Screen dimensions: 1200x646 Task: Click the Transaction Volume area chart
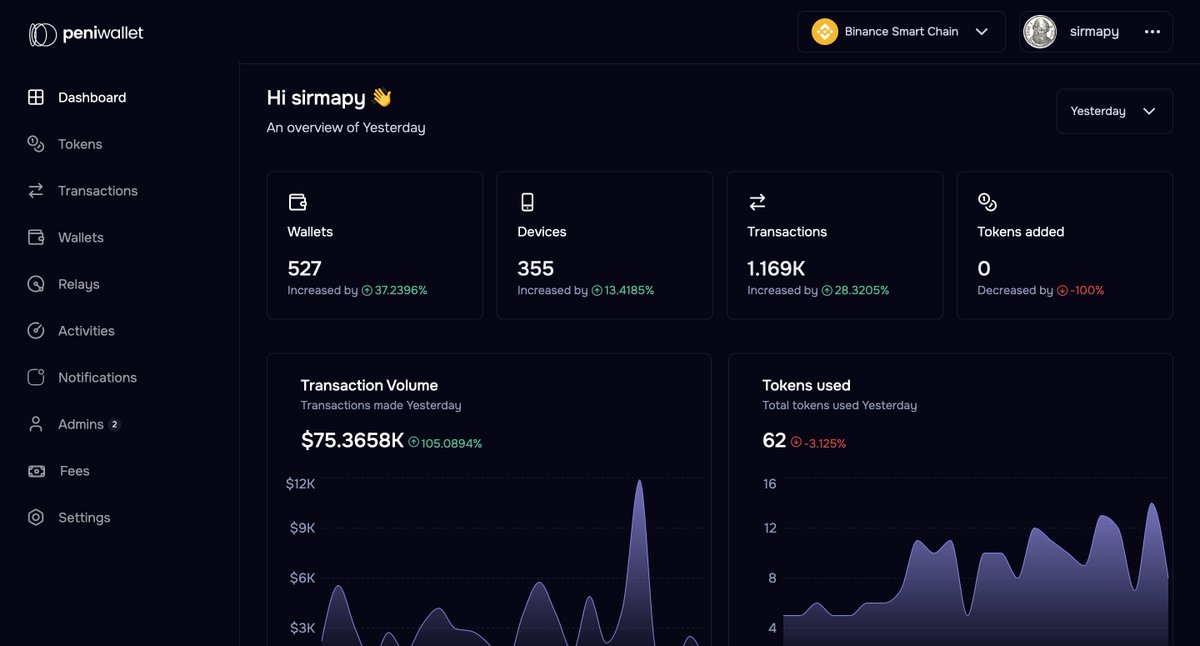pyautogui.click(x=512, y=562)
